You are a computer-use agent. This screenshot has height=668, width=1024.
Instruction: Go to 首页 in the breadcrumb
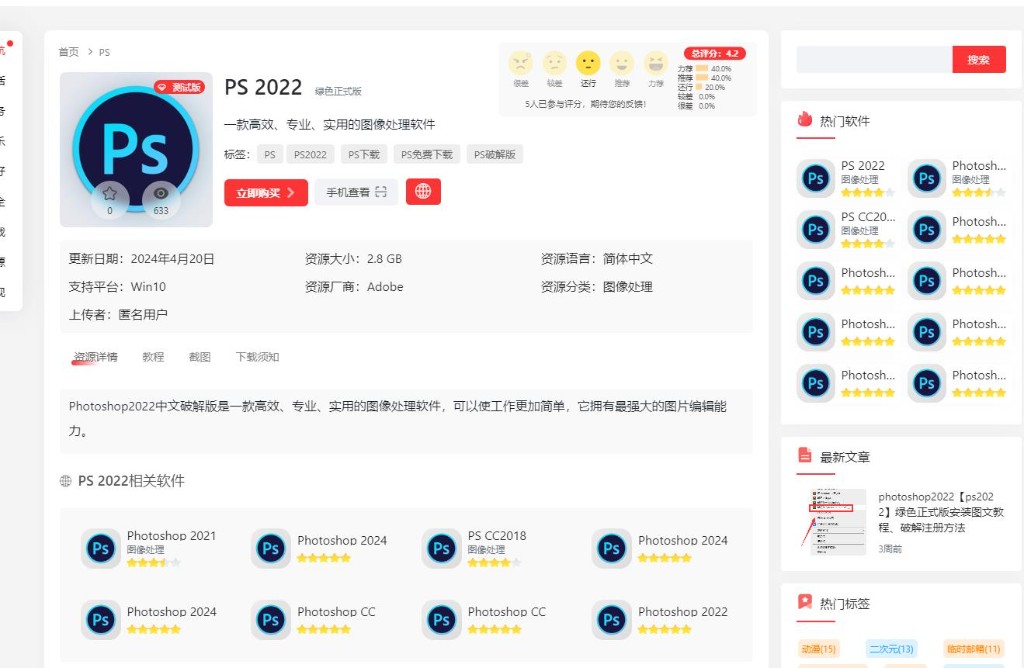69,52
